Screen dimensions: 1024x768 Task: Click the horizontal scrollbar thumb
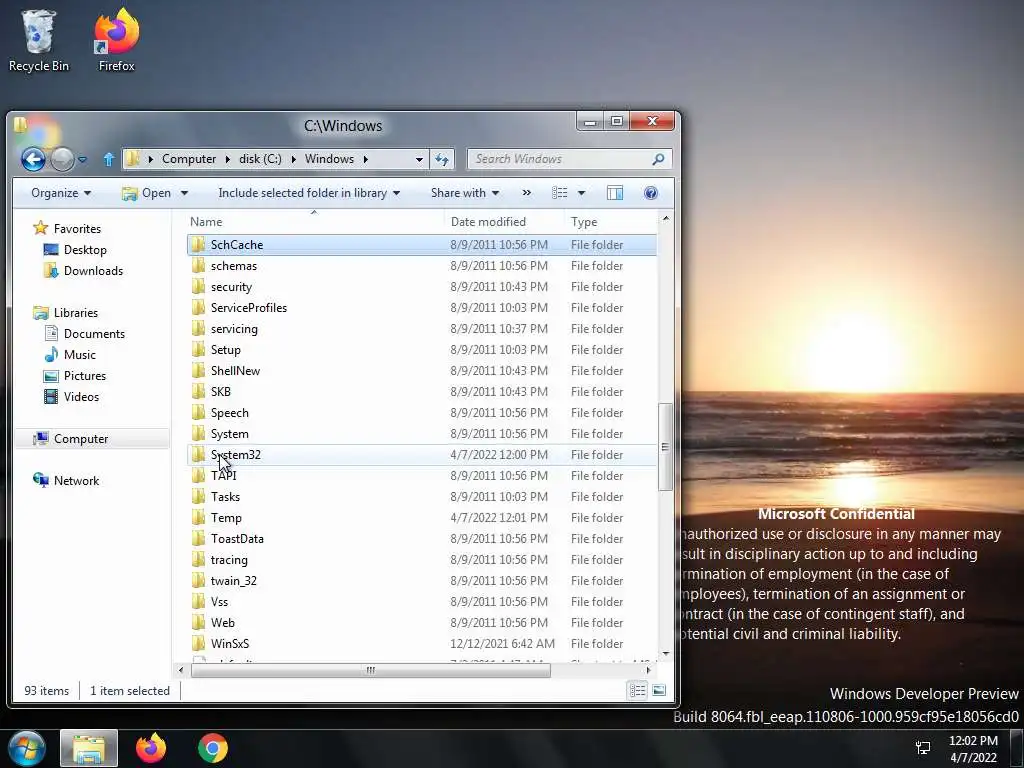click(x=370, y=670)
